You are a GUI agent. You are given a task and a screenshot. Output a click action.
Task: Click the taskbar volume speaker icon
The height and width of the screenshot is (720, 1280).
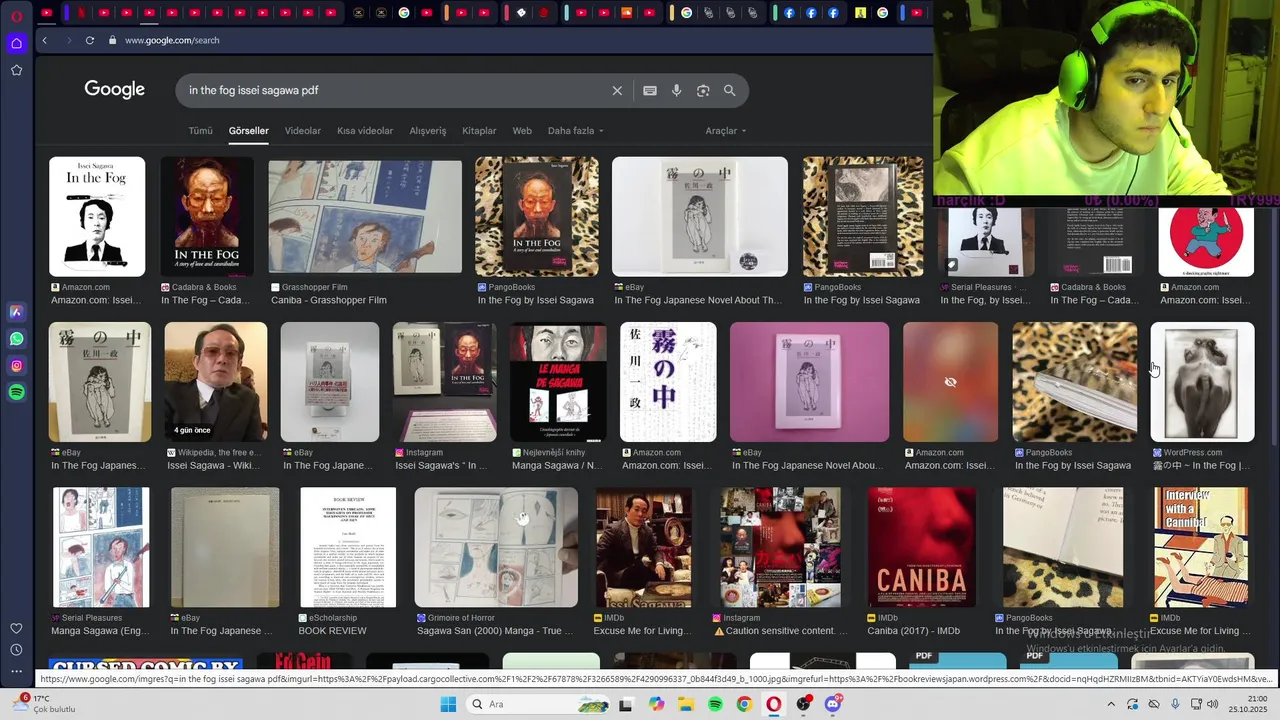(x=1213, y=704)
